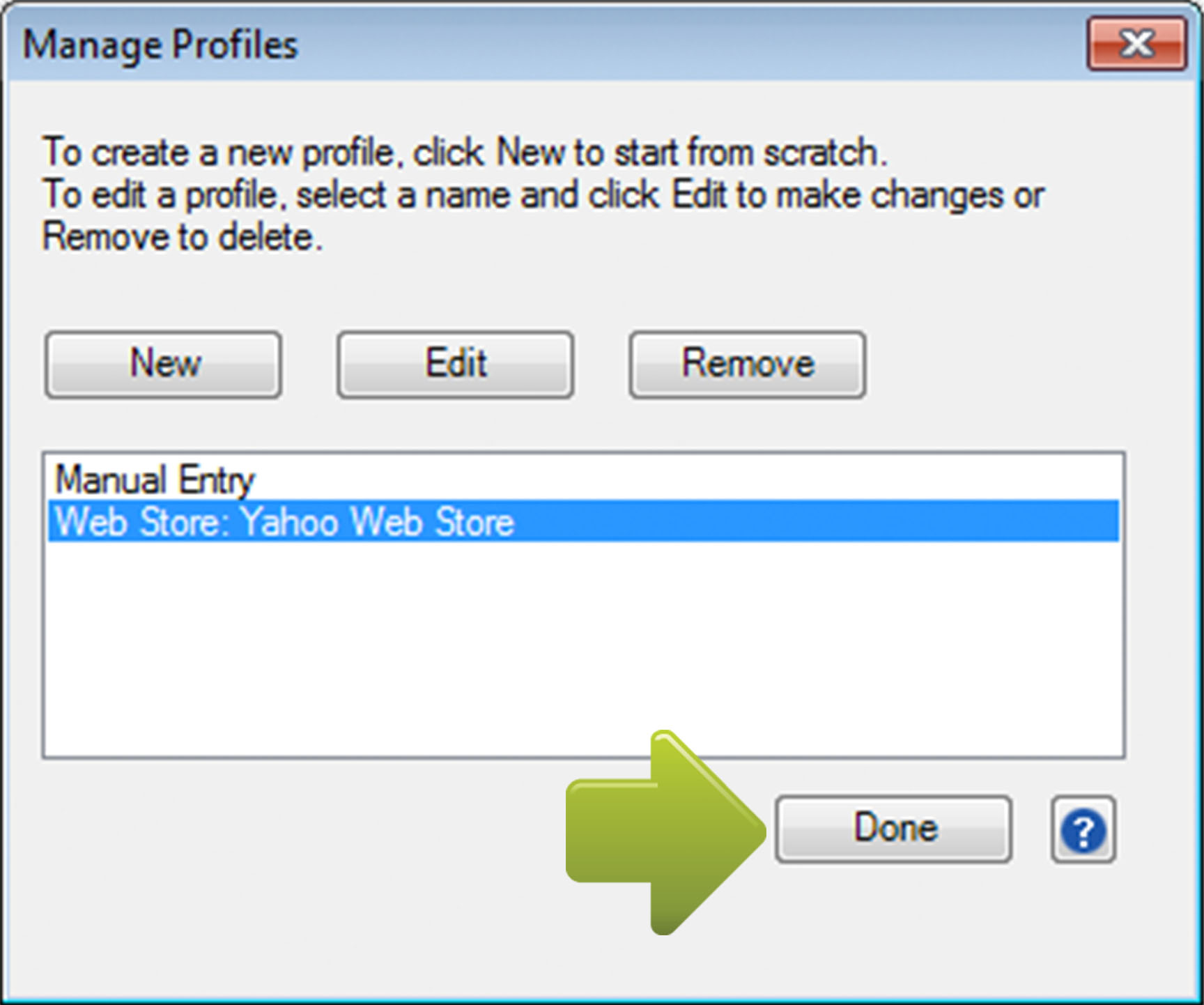Screen dimensions: 1204x1005
Task: Click the New profile button
Action: point(164,364)
